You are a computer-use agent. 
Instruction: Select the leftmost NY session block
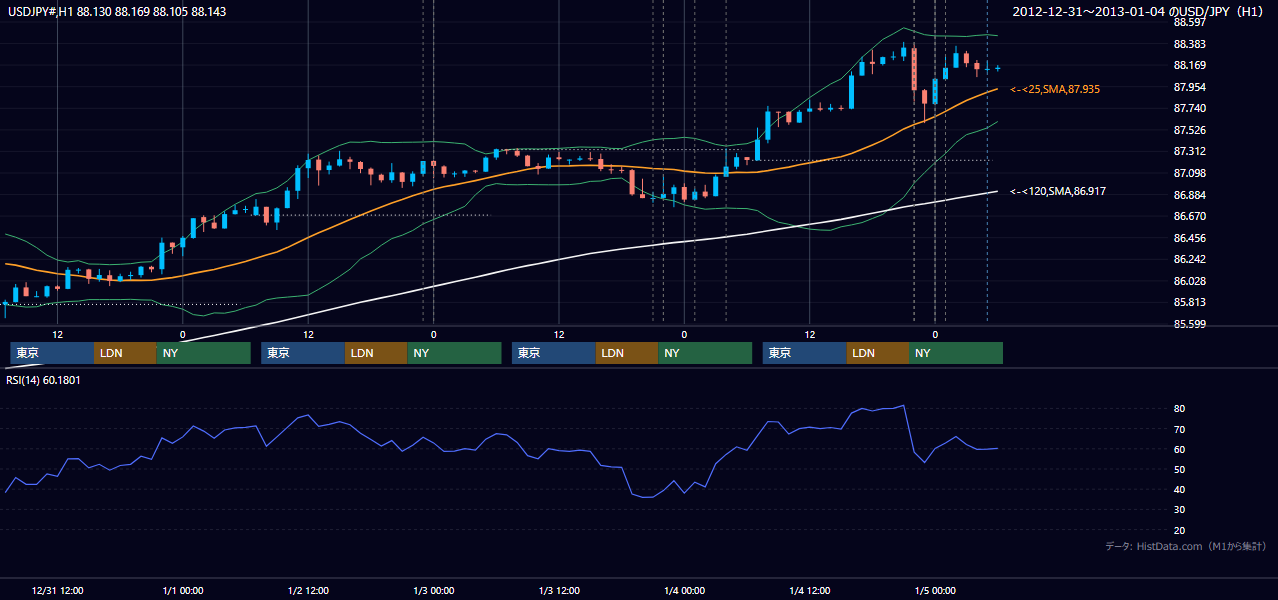pyautogui.click(x=203, y=353)
